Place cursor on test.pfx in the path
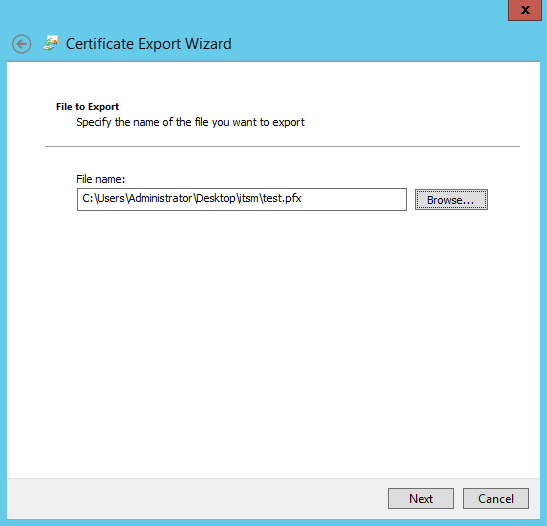Screen dimensions: 547x526 tap(282, 198)
